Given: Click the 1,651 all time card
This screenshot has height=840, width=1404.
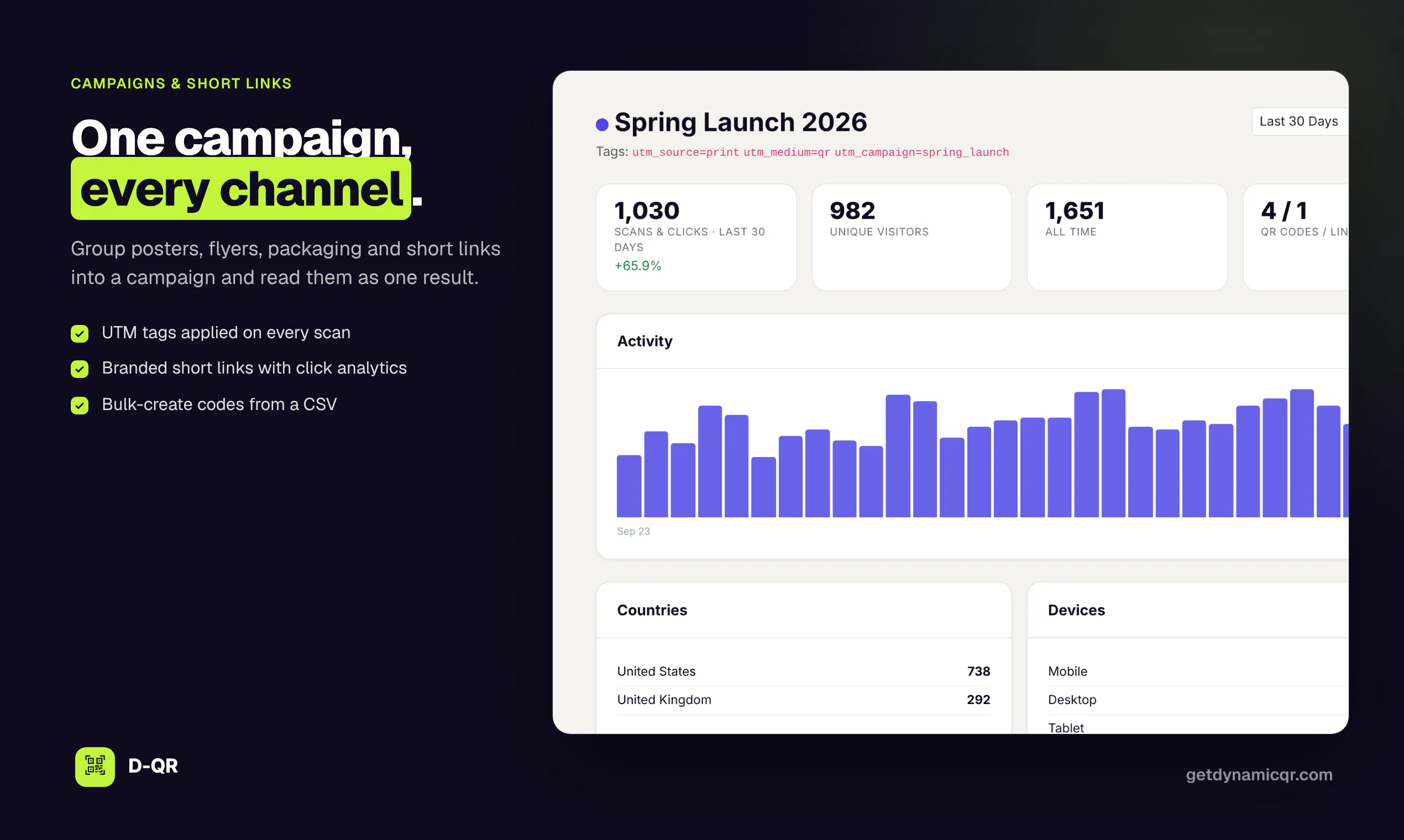Looking at the screenshot, I should (x=1127, y=237).
